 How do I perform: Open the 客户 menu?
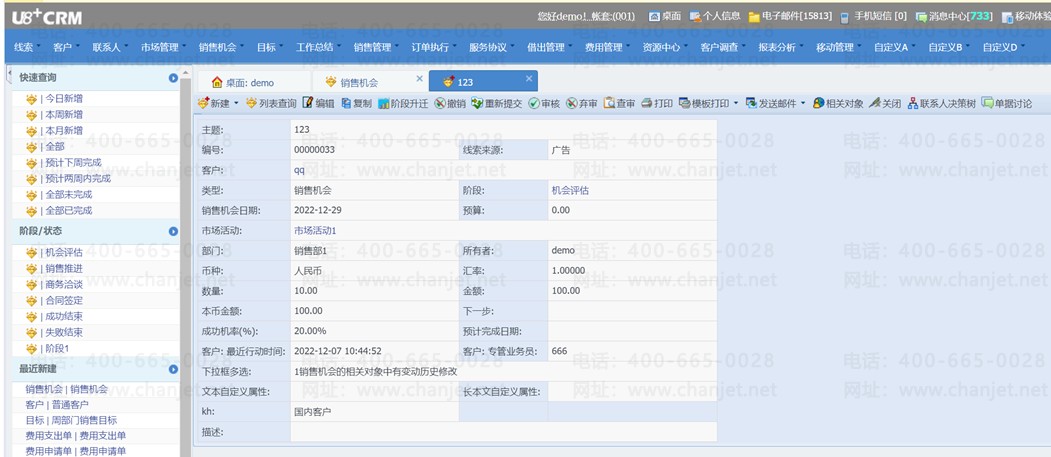[66, 48]
